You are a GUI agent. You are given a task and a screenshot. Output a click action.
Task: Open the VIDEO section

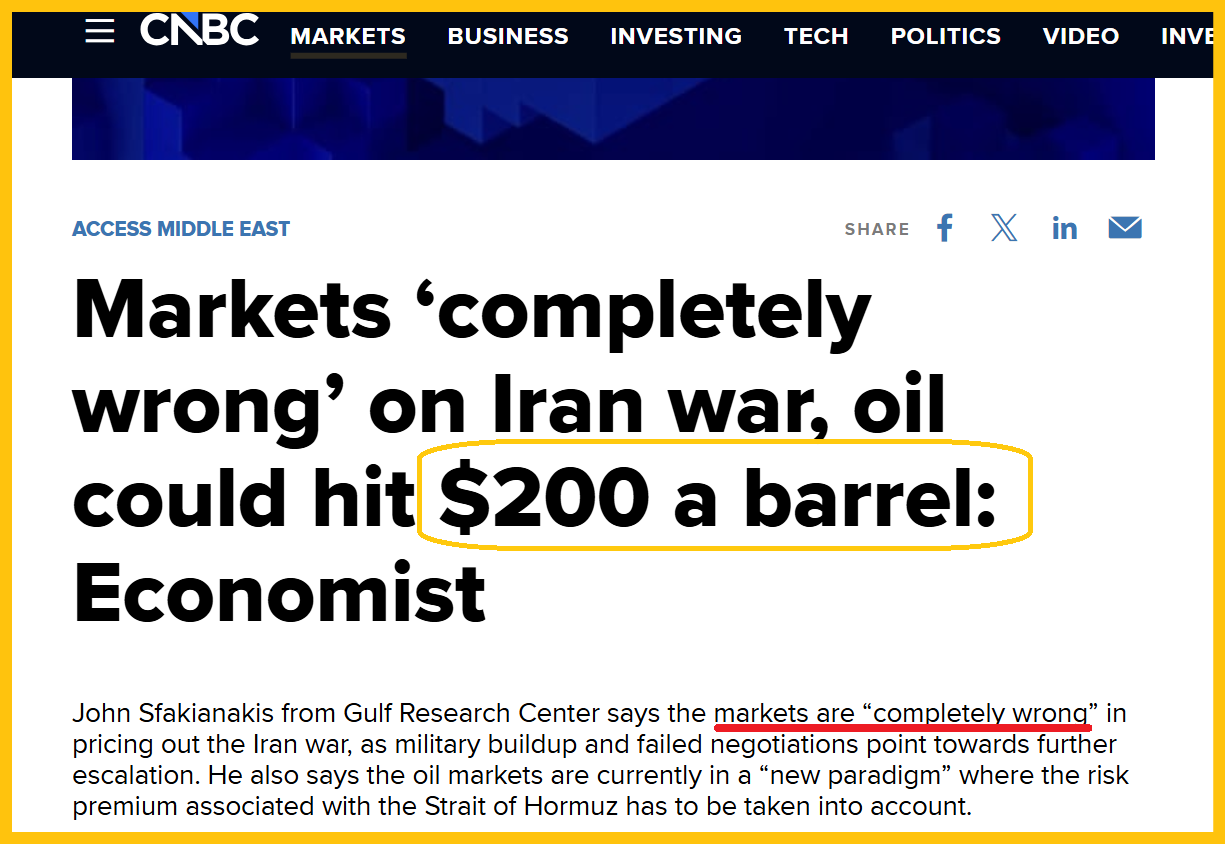[1081, 36]
